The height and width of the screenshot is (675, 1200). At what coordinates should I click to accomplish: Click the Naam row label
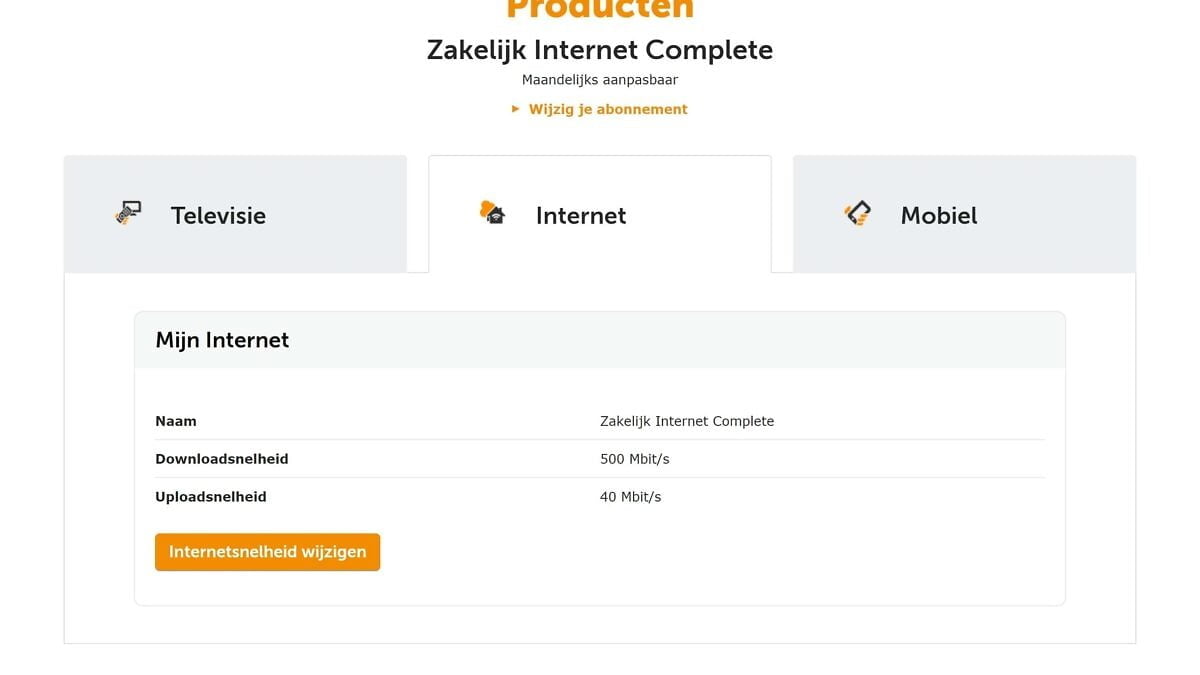176,421
